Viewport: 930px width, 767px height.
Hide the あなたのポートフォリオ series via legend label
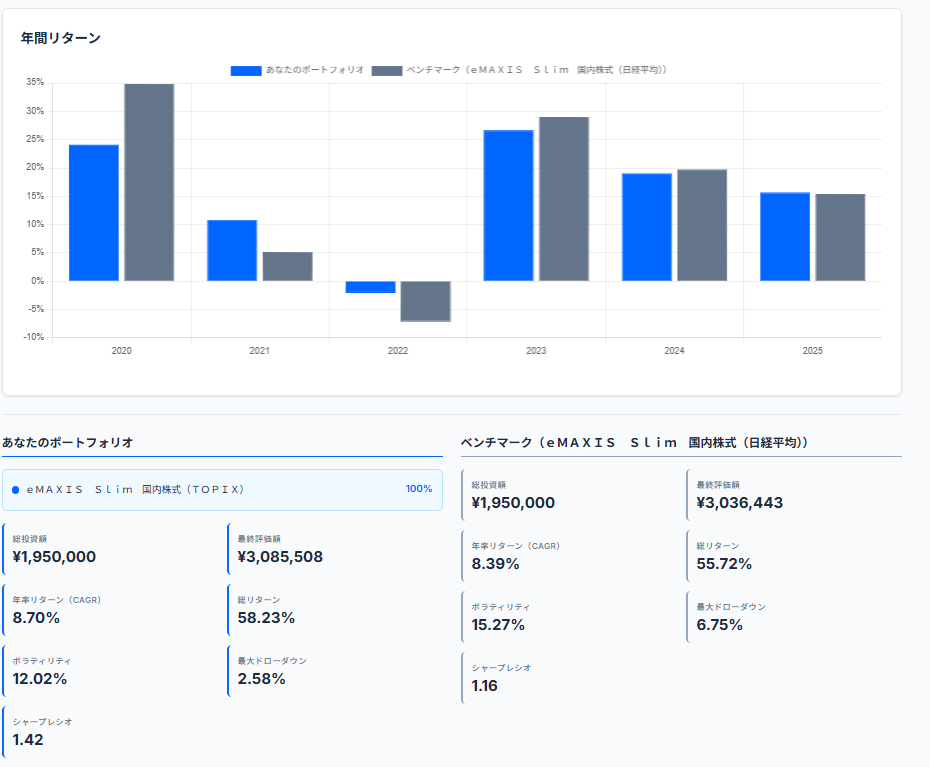314,70
